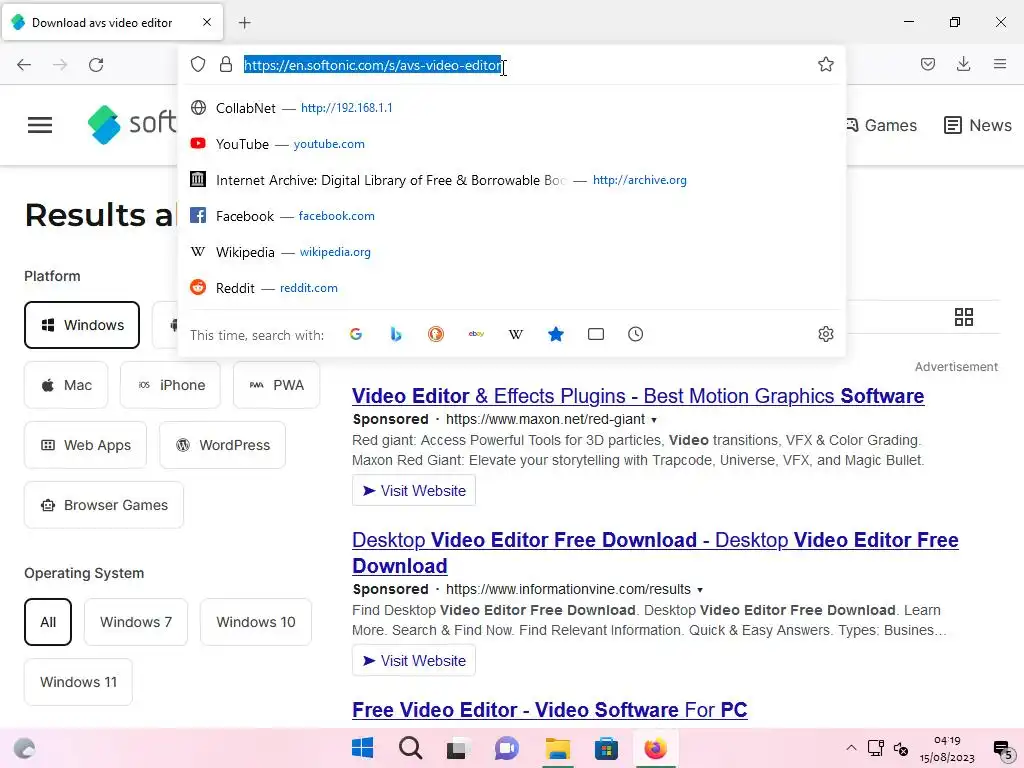
Task: Filter by Windows 11
Action: (x=78, y=682)
